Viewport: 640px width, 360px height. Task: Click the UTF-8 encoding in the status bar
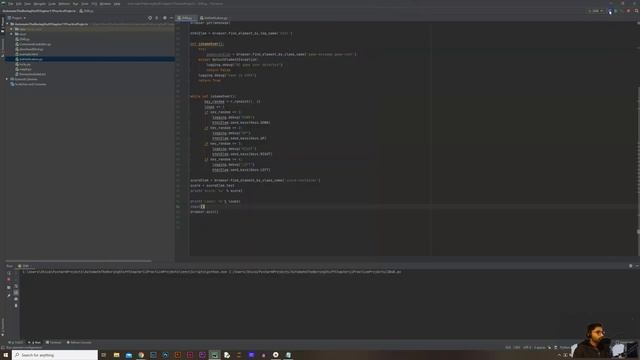pyautogui.click(x=527, y=347)
